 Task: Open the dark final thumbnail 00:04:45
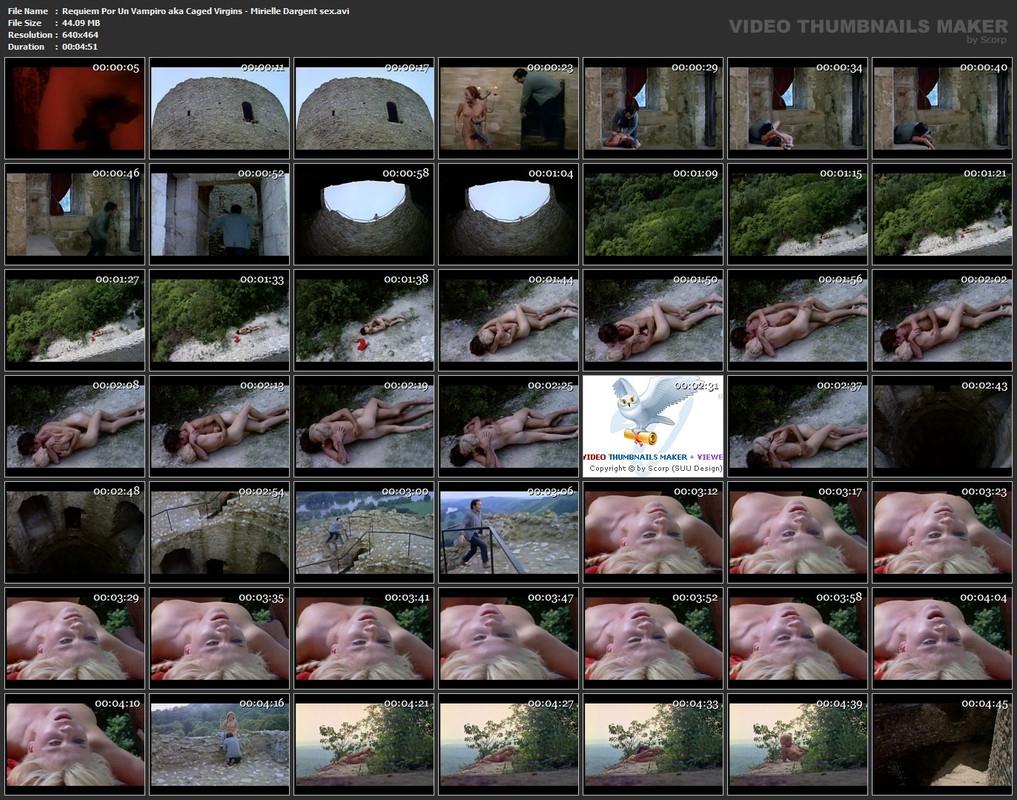point(942,744)
